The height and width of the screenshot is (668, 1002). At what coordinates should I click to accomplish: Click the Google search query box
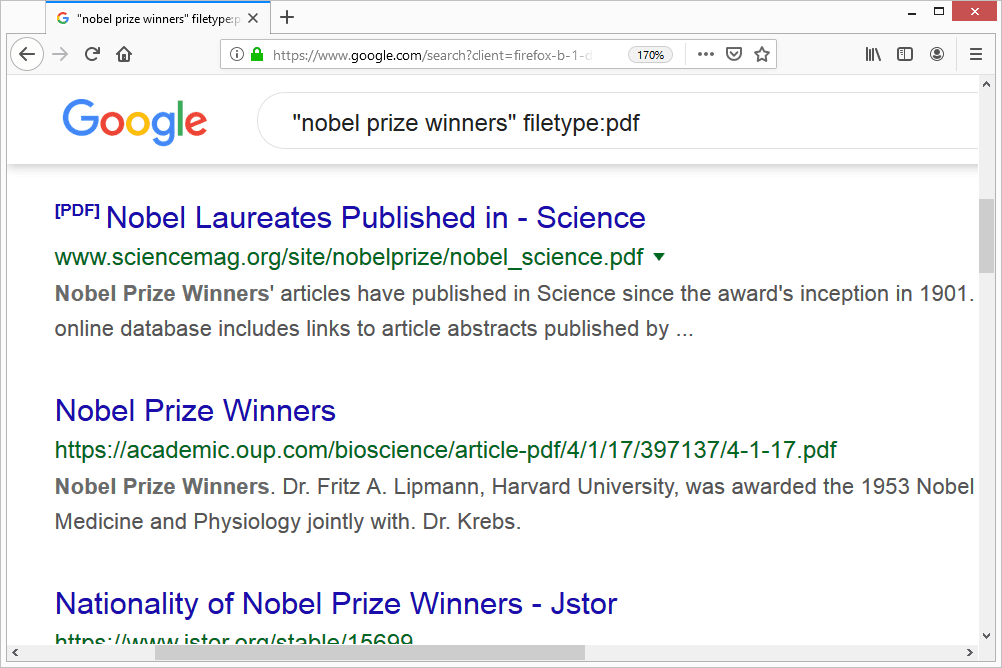point(600,123)
